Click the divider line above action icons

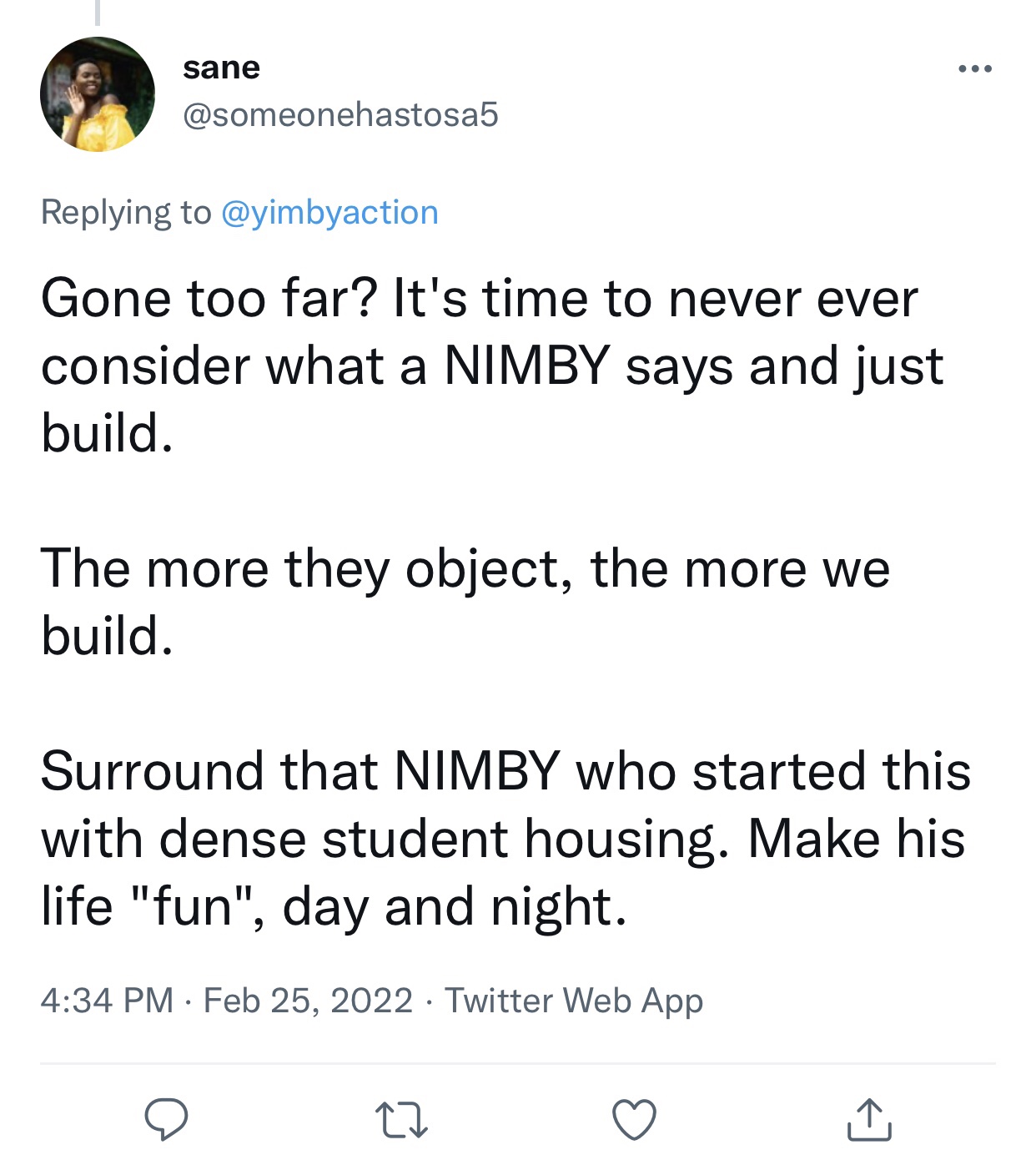point(517,1063)
